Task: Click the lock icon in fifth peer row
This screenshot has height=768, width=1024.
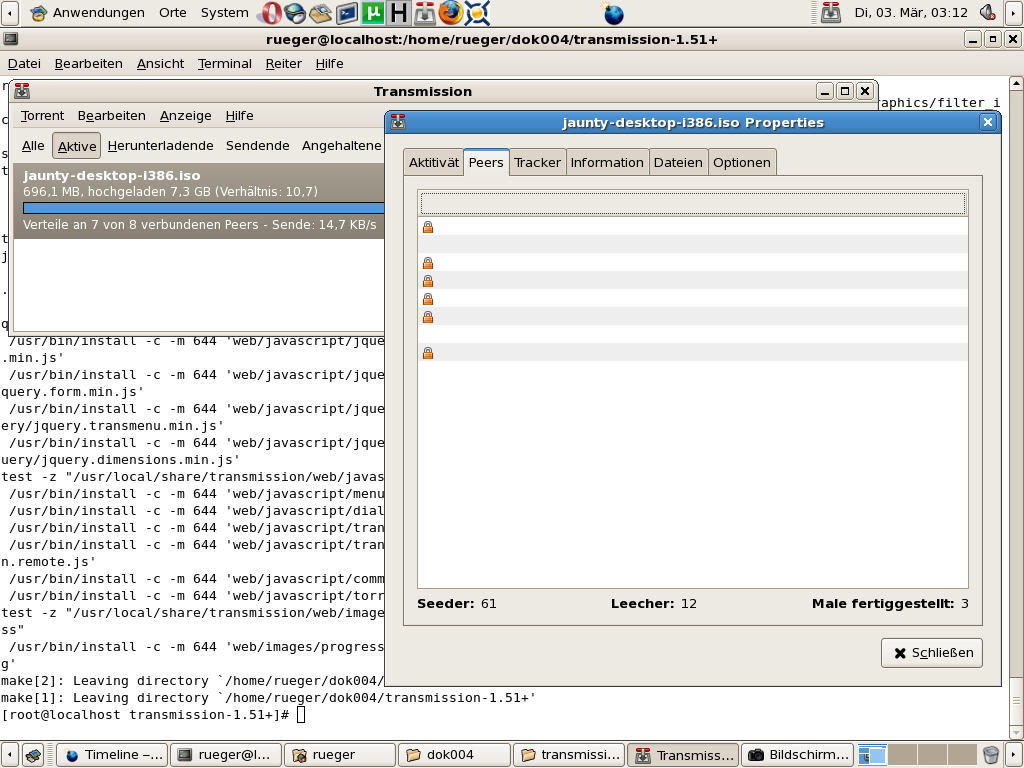Action: (x=428, y=298)
